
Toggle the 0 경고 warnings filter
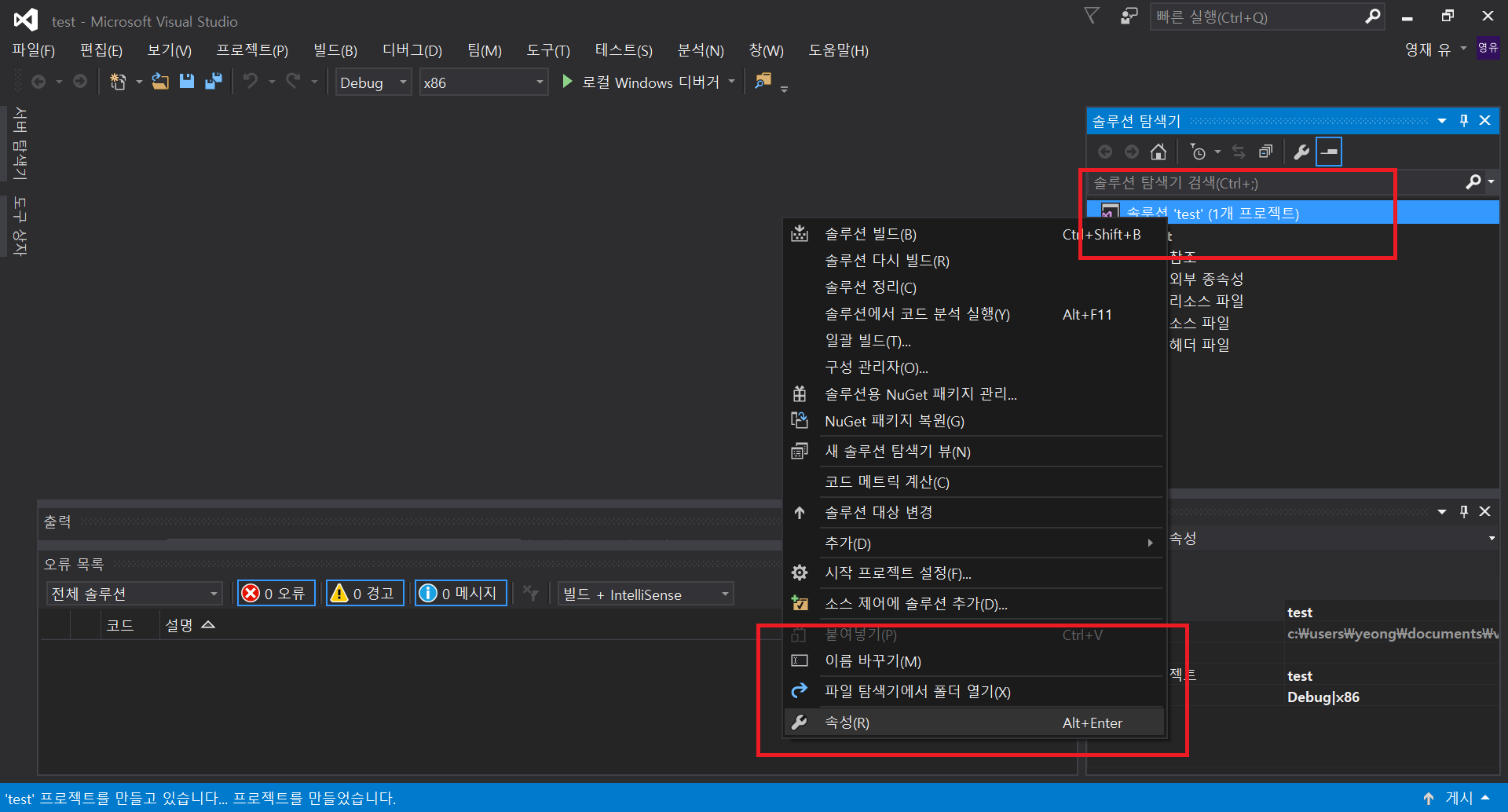click(365, 594)
